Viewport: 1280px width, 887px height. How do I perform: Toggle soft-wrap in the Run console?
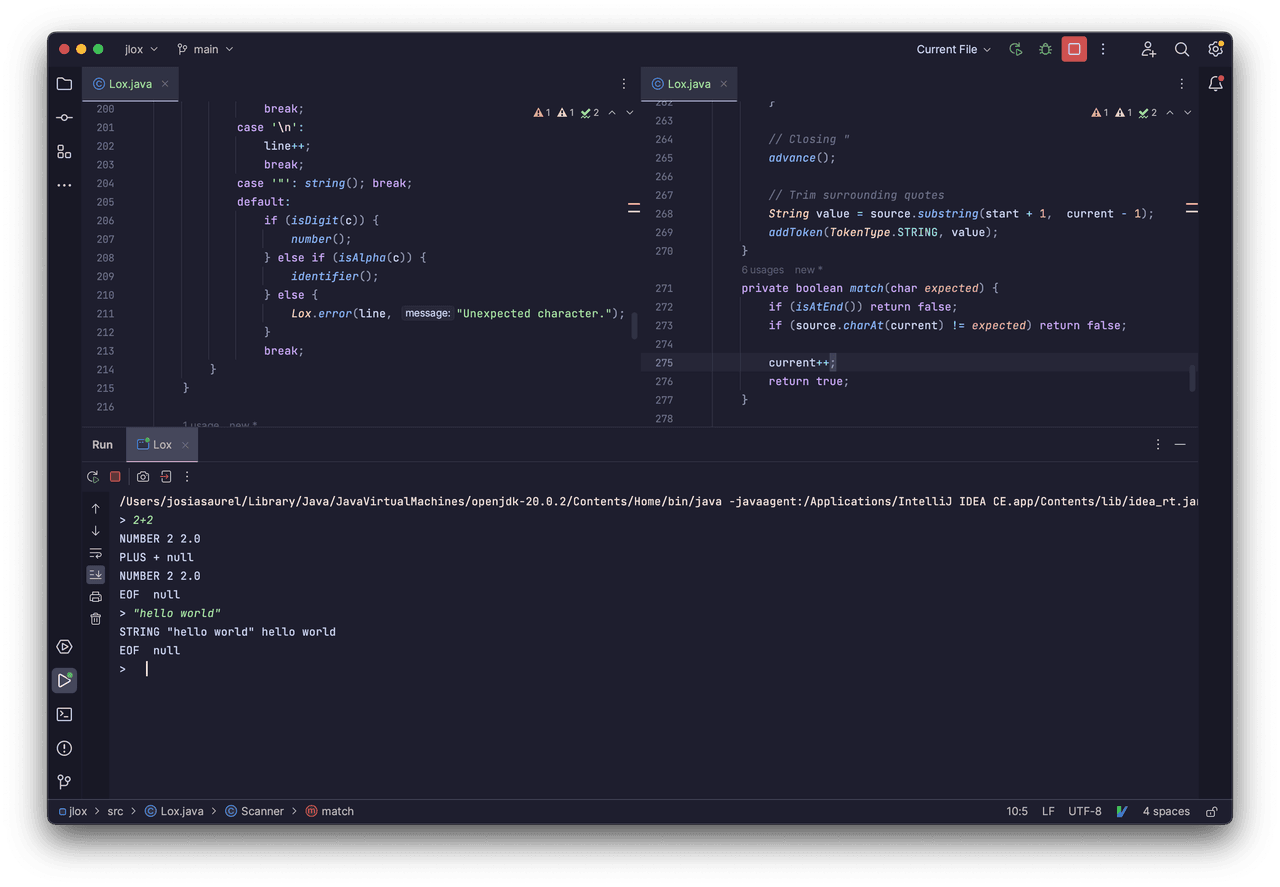coord(96,553)
